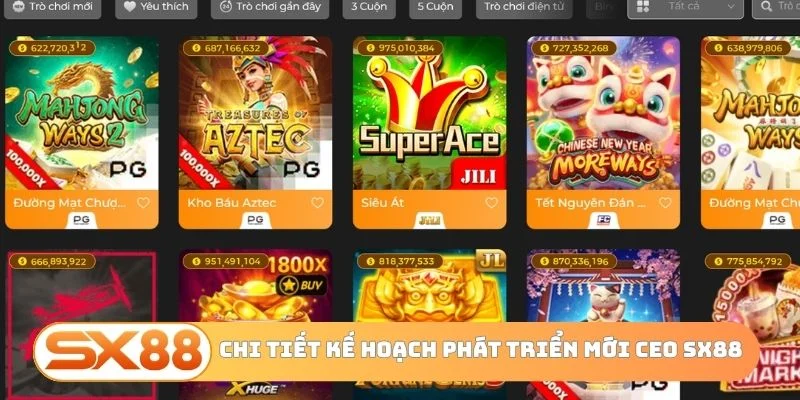The width and height of the screenshot is (800, 400).
Task: Filter by 5 Cuộn
Action: point(435,7)
